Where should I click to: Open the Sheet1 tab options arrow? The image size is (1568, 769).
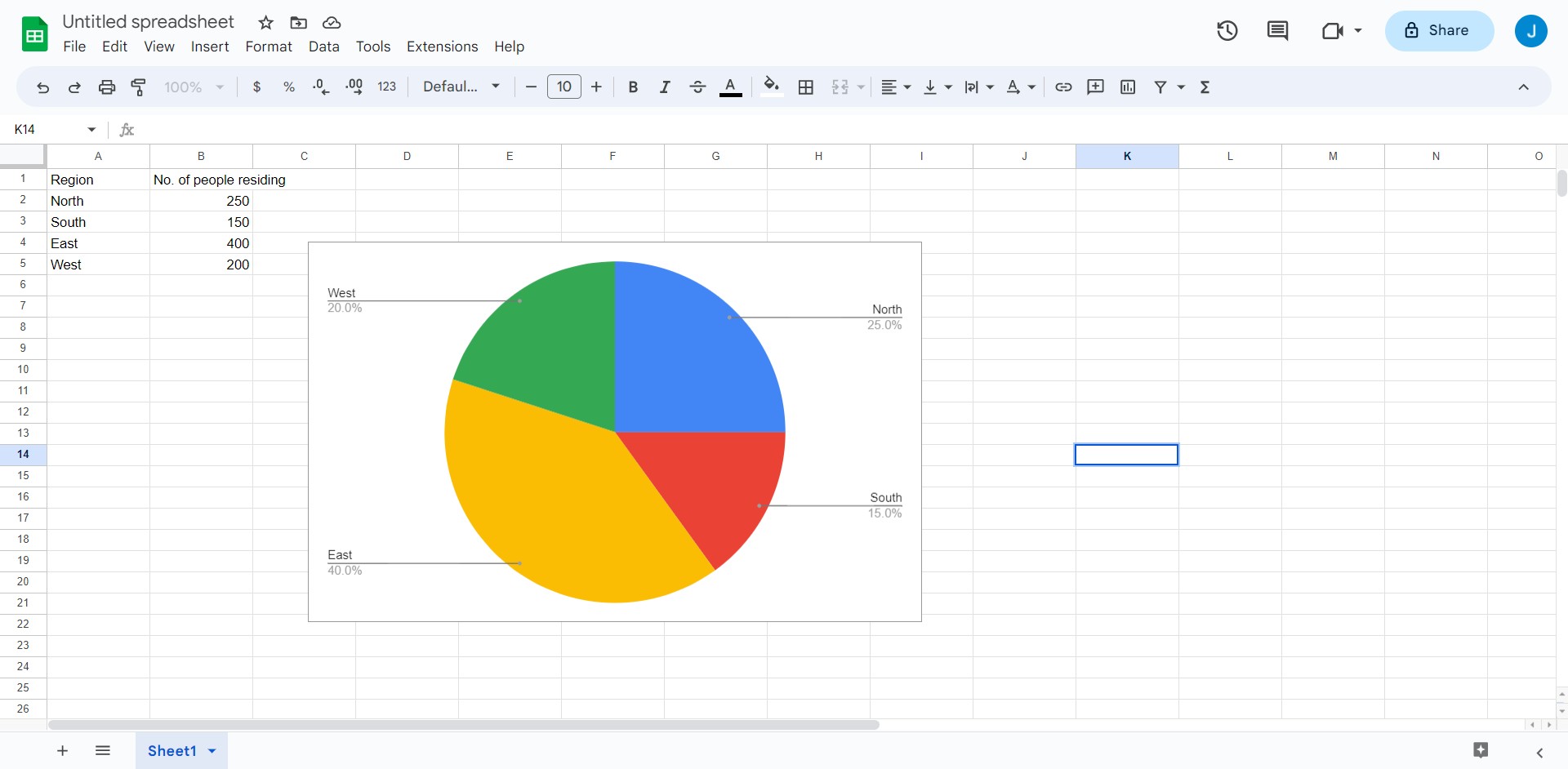click(212, 751)
